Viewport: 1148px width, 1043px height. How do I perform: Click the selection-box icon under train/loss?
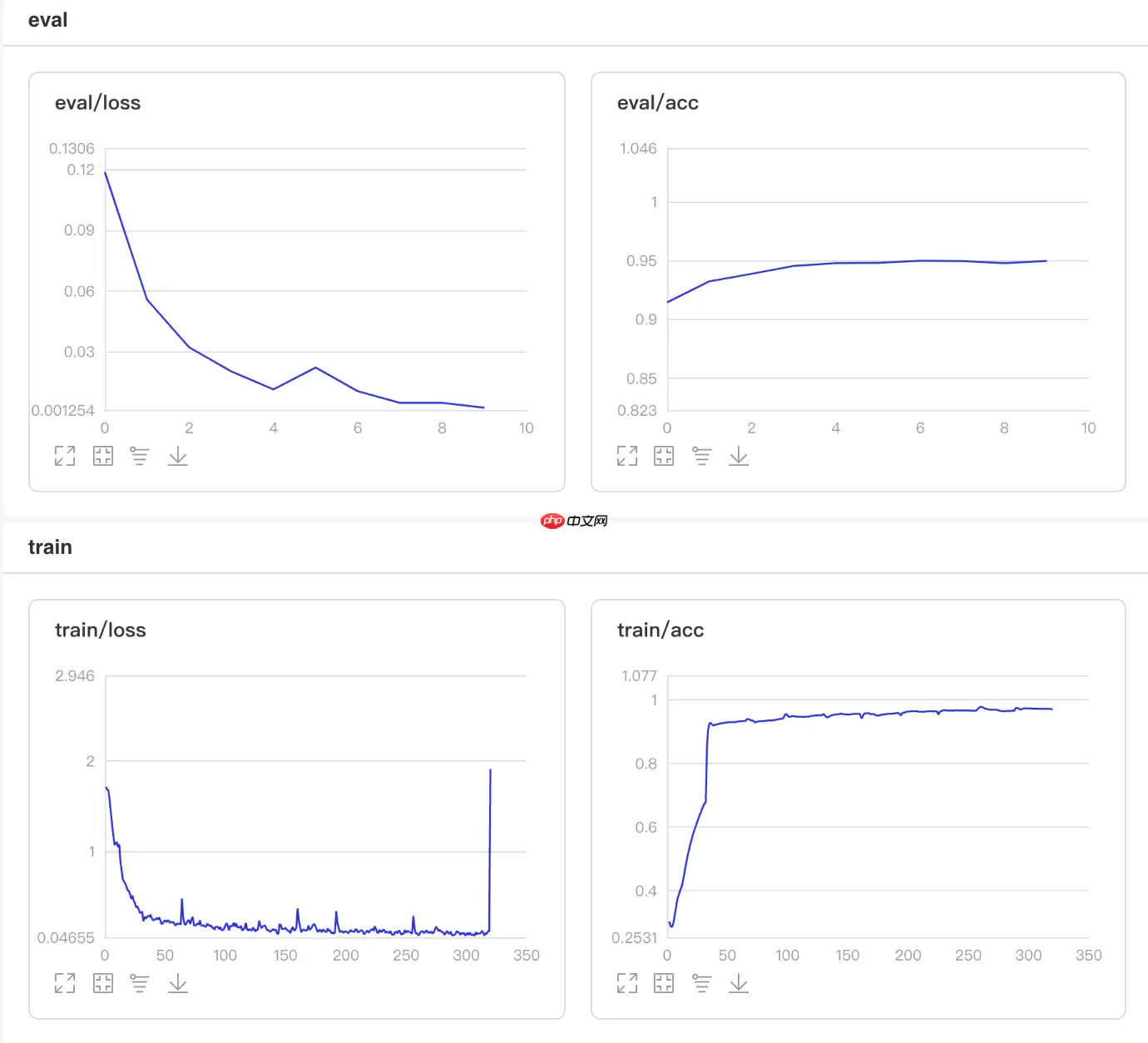[103, 983]
